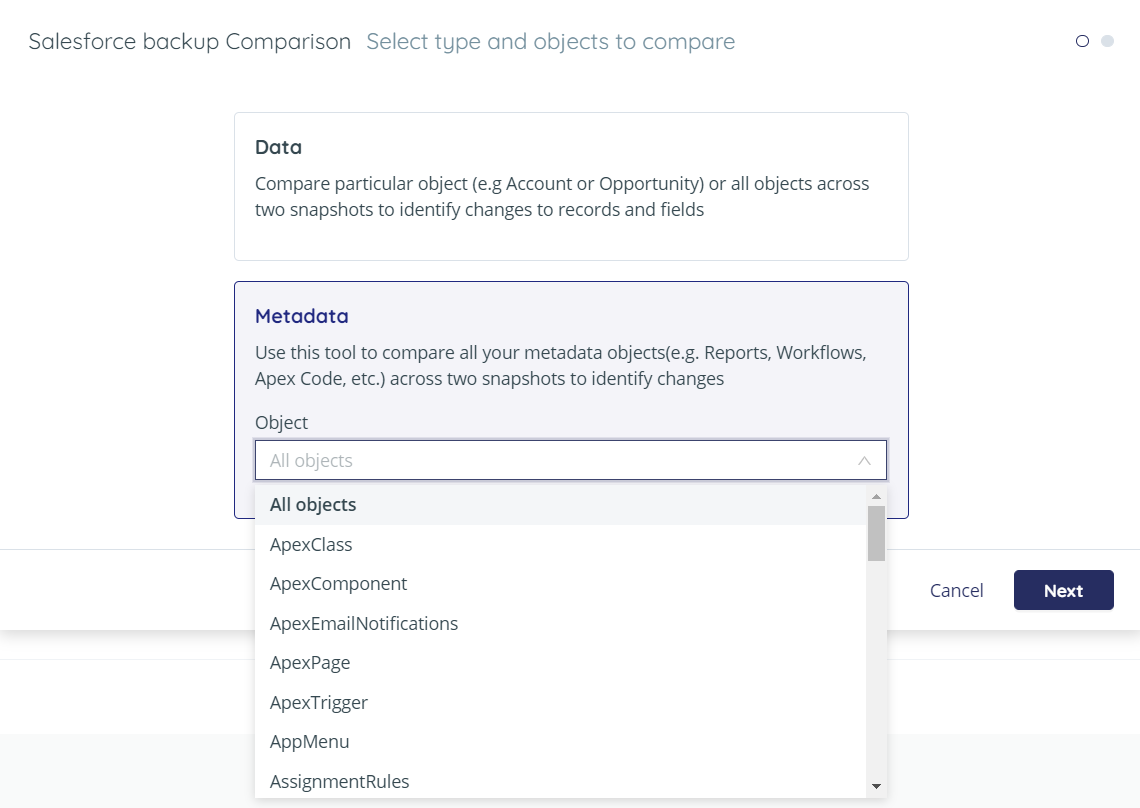The height and width of the screenshot is (808, 1140).
Task: Click the Next button
Action: tap(1063, 590)
